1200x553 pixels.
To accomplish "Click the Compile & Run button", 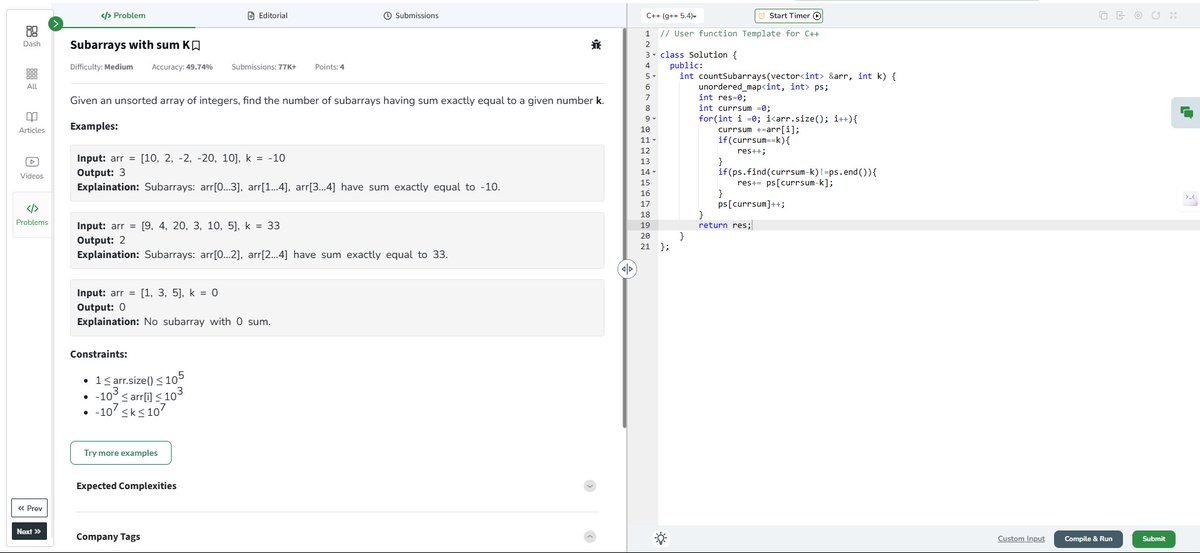I will 1088,539.
